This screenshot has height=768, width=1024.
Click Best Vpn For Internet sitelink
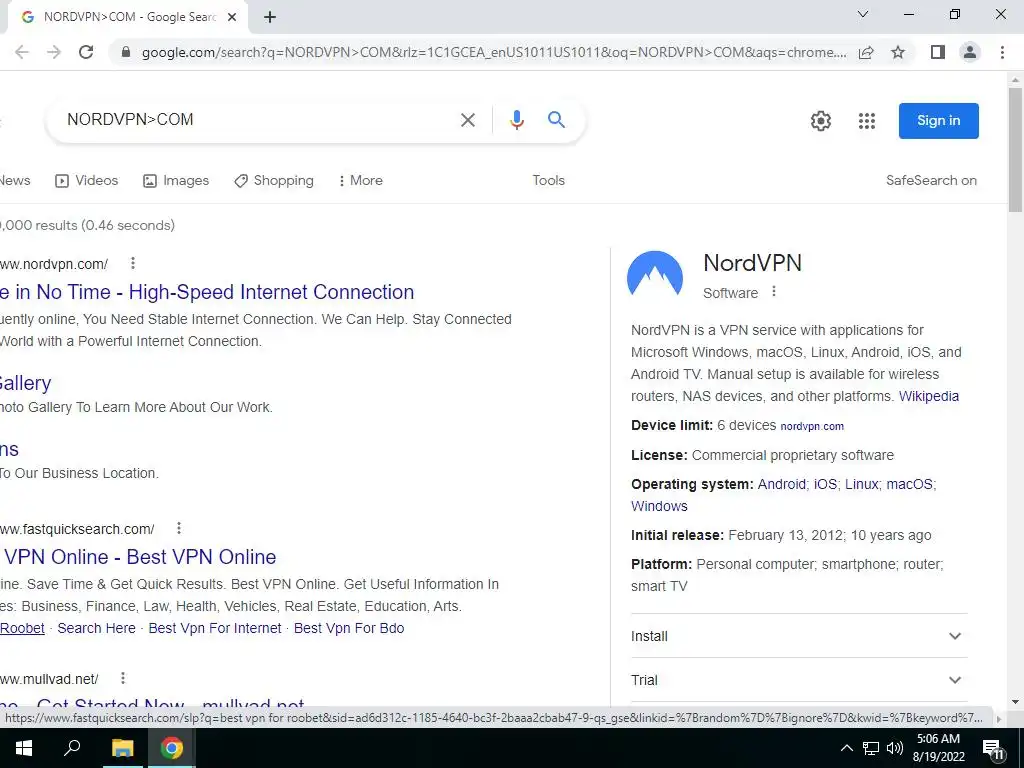[215, 628]
